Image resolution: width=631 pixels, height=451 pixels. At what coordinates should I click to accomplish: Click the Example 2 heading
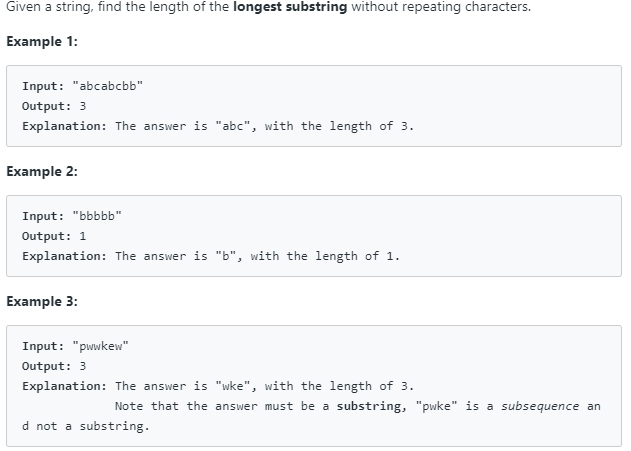click(x=42, y=171)
